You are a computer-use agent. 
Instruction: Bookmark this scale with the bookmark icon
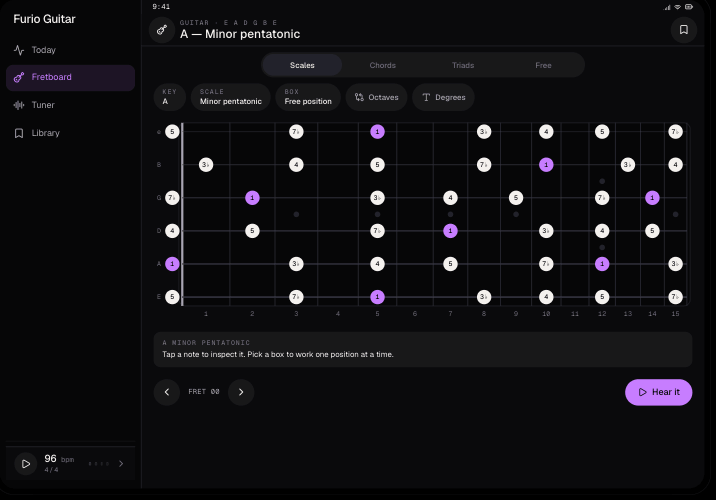tap(684, 30)
